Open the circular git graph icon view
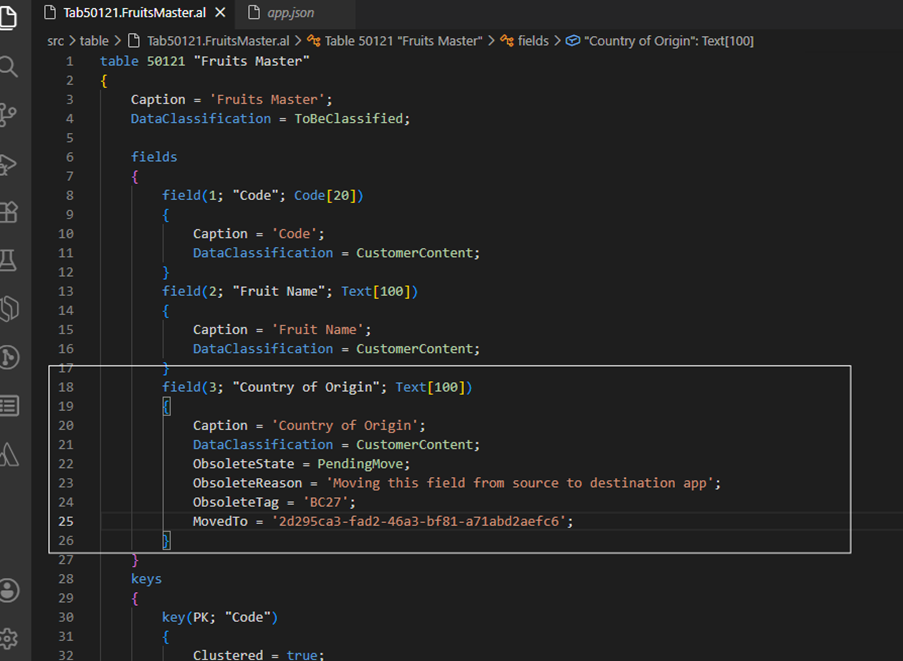 point(9,357)
